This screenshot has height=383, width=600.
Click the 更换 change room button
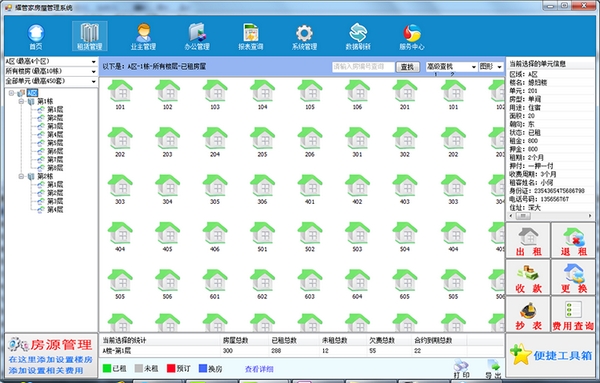coord(573,277)
